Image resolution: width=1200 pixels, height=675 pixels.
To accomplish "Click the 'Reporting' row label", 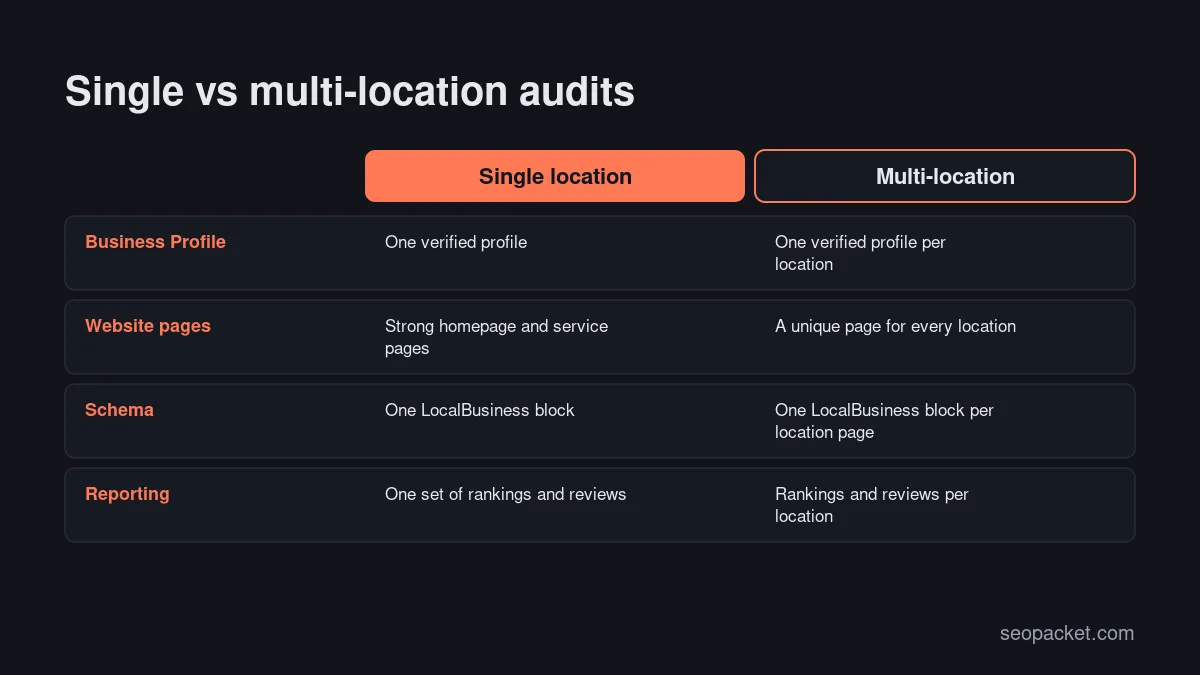I will [x=127, y=494].
